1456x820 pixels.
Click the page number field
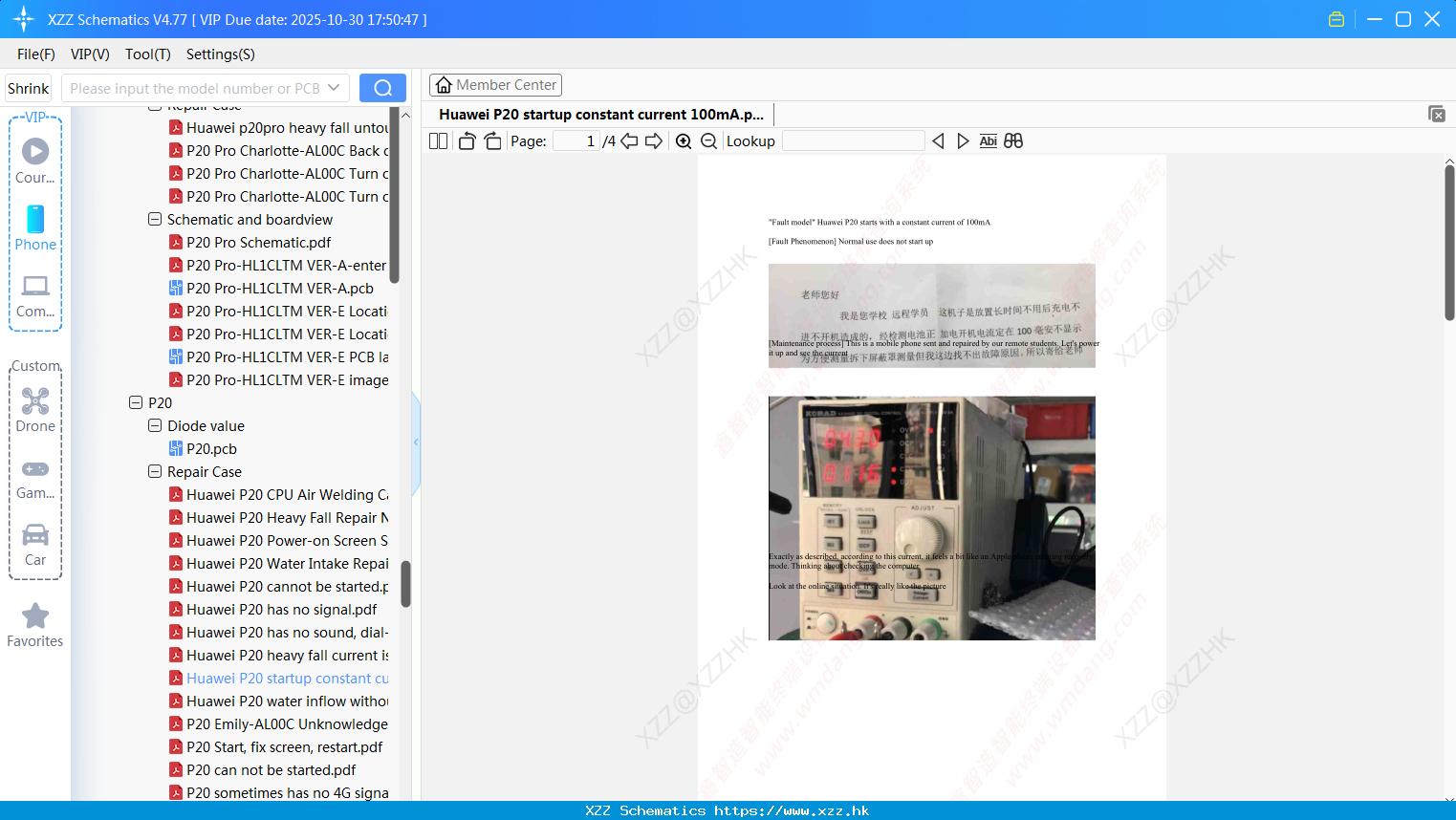click(x=576, y=141)
